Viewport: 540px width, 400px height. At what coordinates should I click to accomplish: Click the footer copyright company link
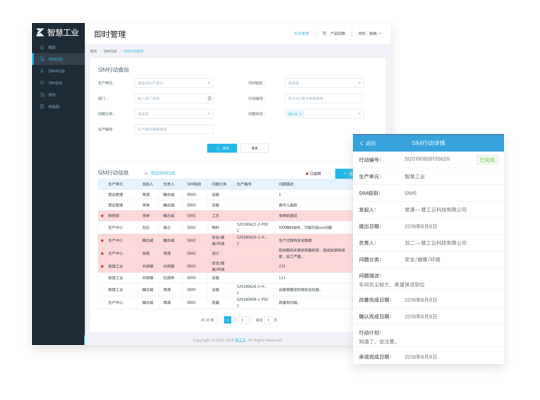click(241, 340)
